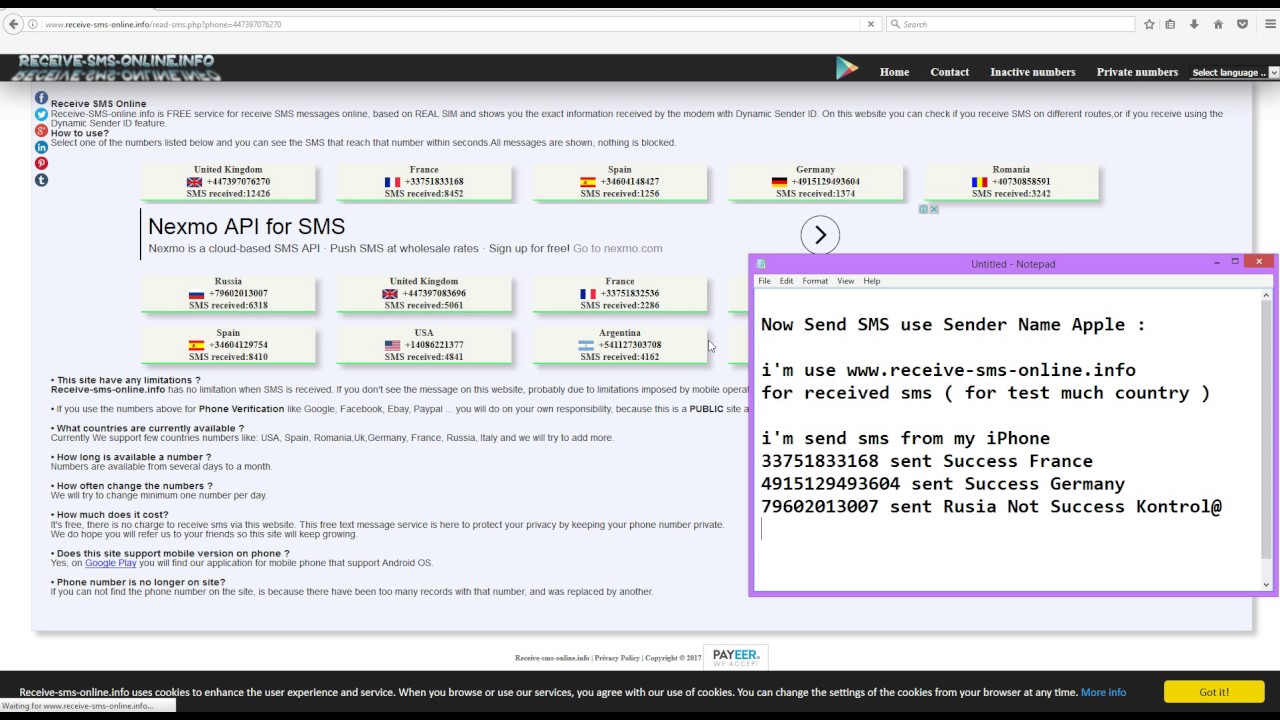Click Got it! cookie consent button
Image resolution: width=1280 pixels, height=720 pixels.
tap(1214, 692)
